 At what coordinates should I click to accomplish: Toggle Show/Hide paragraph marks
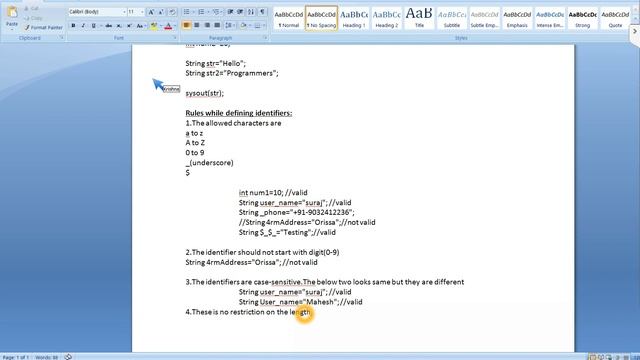(x=262, y=12)
